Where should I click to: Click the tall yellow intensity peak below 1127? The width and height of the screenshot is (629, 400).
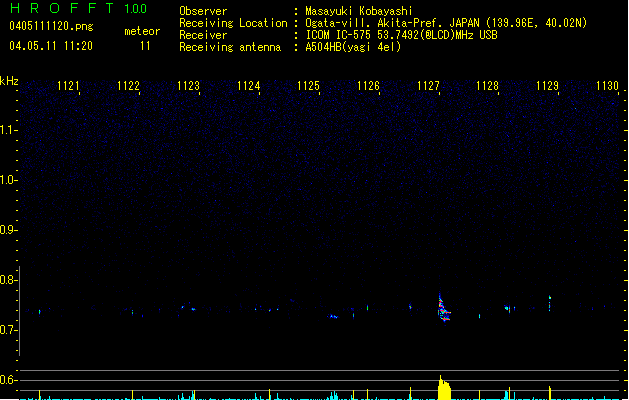coord(444,388)
